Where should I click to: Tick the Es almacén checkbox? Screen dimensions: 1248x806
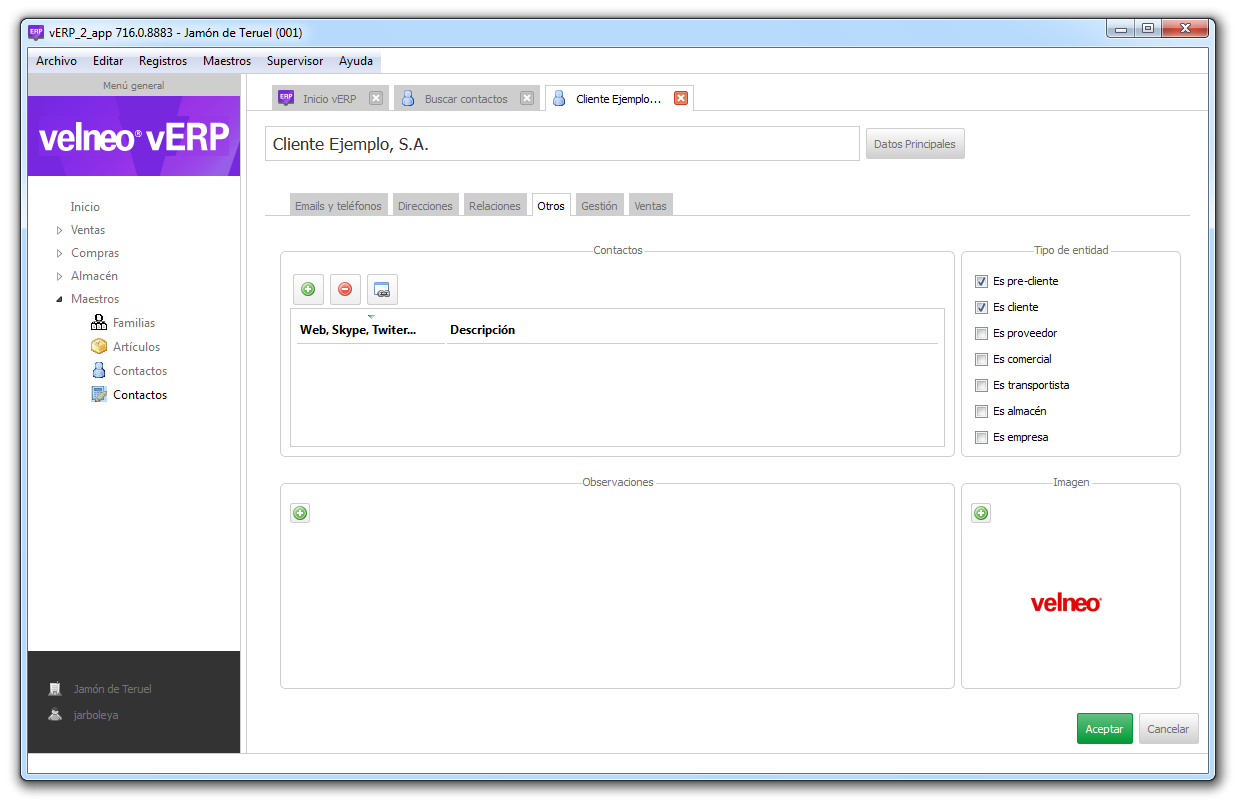pos(982,412)
